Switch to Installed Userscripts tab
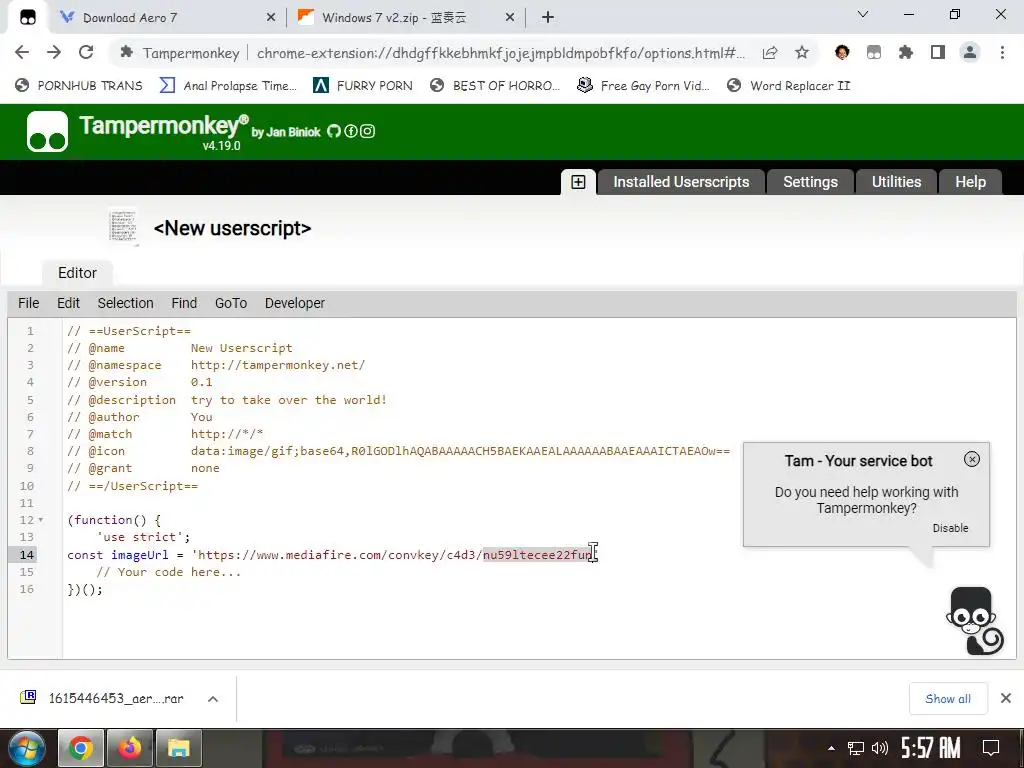Viewport: 1024px width, 768px height. coord(681,182)
